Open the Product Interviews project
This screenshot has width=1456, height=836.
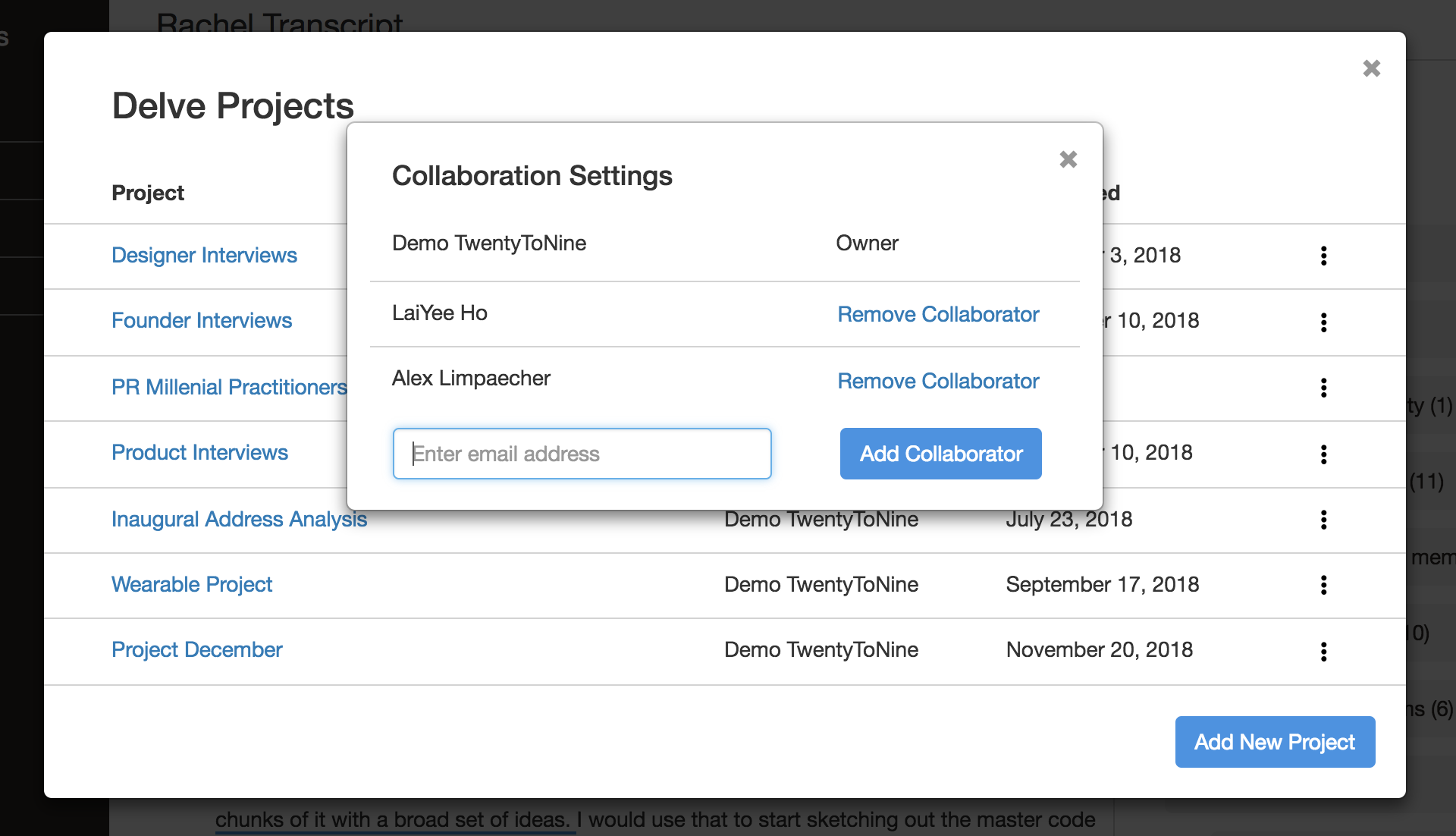pyautogui.click(x=199, y=453)
